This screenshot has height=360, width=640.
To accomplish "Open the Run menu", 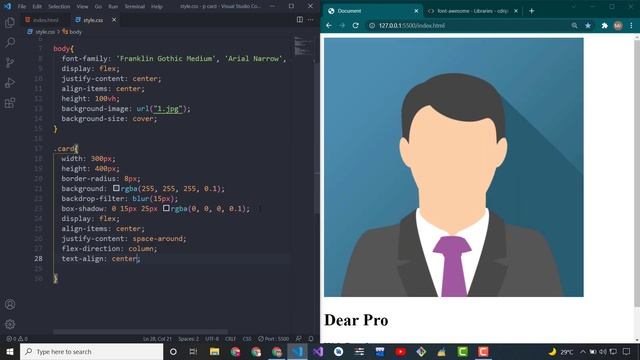I will (x=113, y=7).
